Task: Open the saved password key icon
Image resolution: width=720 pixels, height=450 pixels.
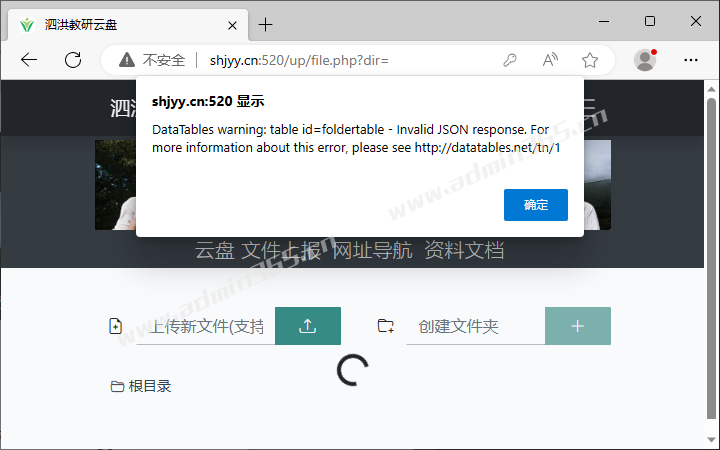Action: click(510, 60)
